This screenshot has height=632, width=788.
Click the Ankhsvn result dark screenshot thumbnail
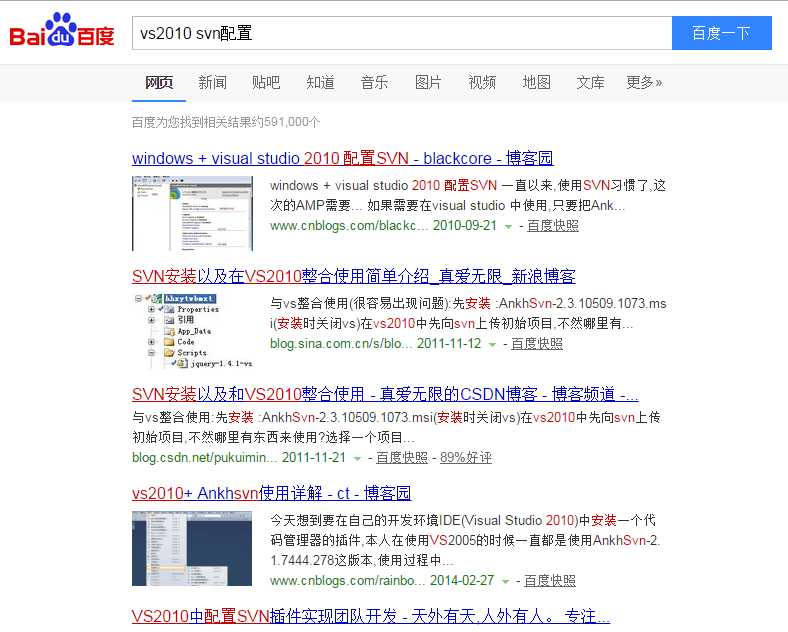tap(192, 549)
